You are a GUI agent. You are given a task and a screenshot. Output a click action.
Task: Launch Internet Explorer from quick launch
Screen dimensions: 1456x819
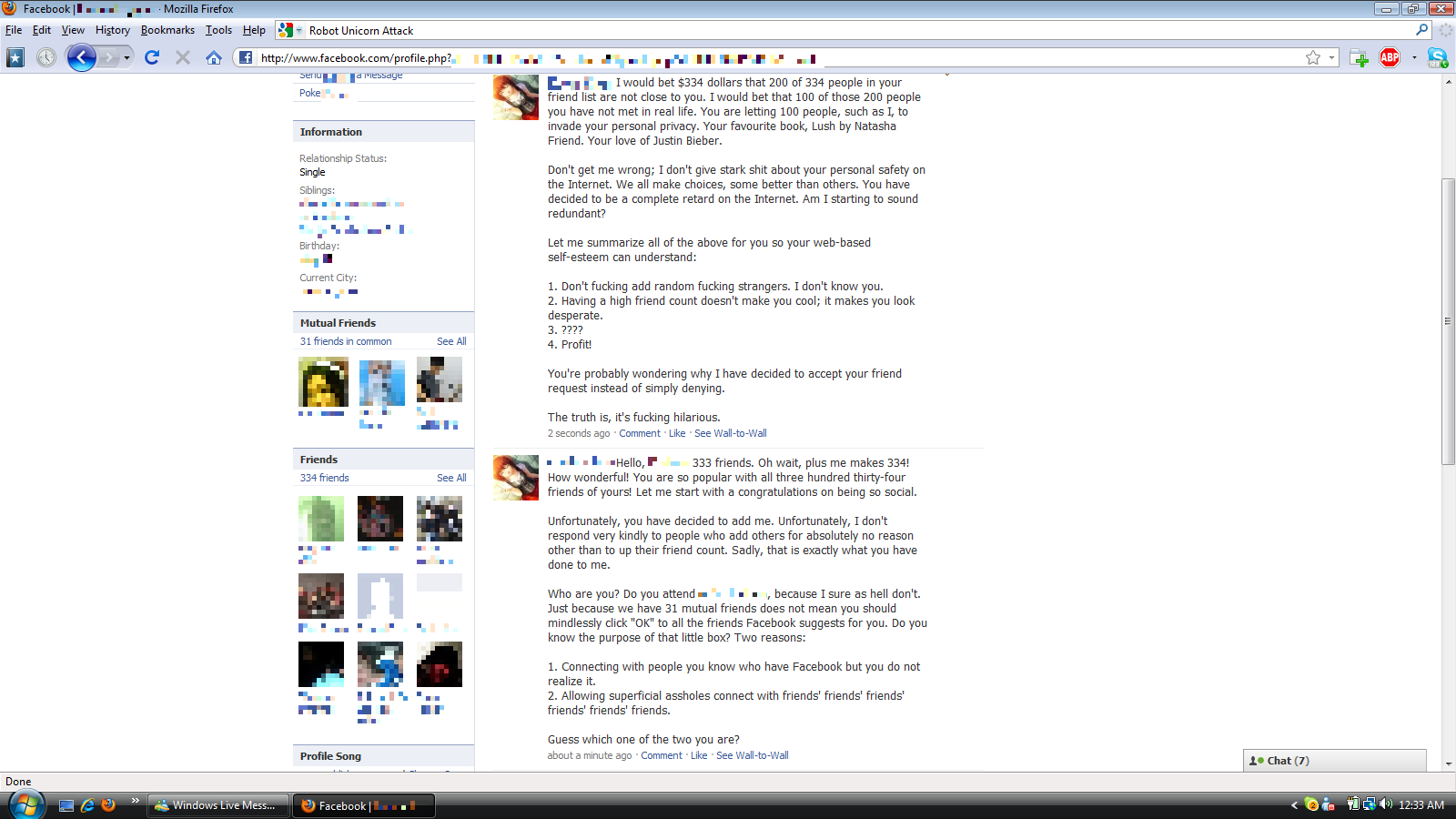87,805
